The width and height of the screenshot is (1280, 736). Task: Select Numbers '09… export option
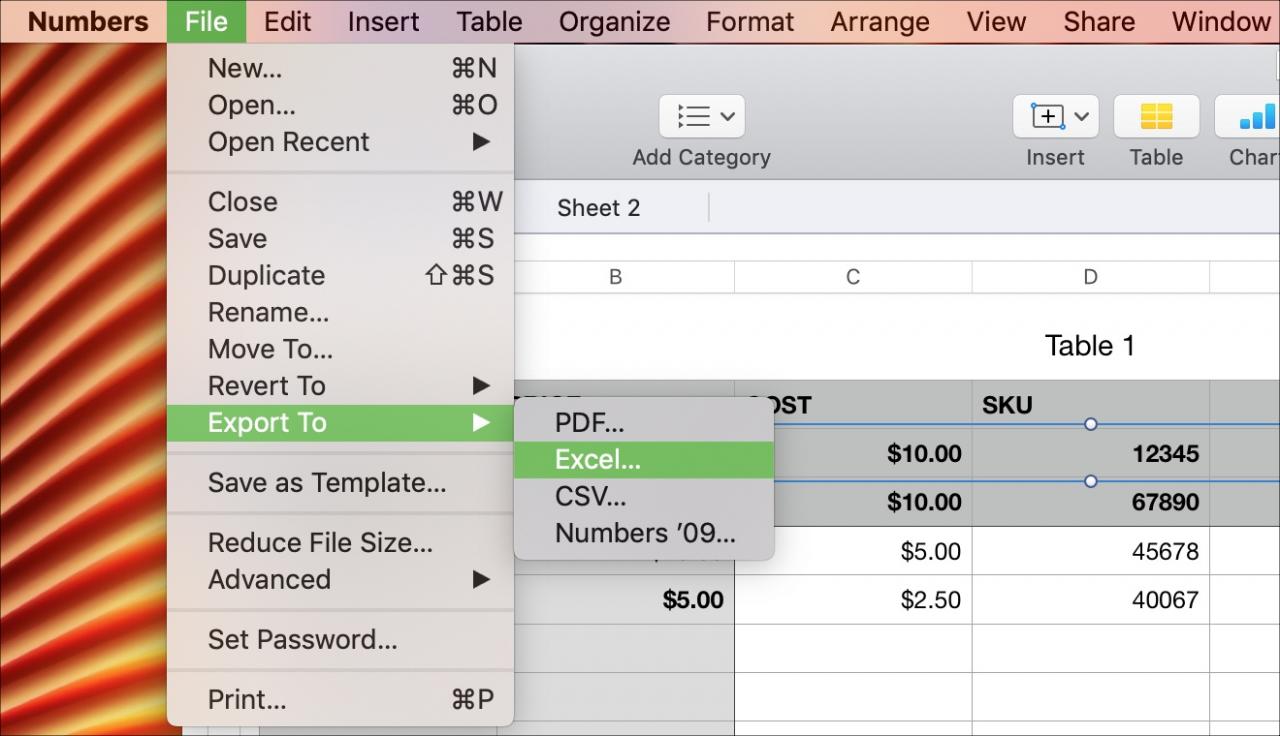click(644, 533)
